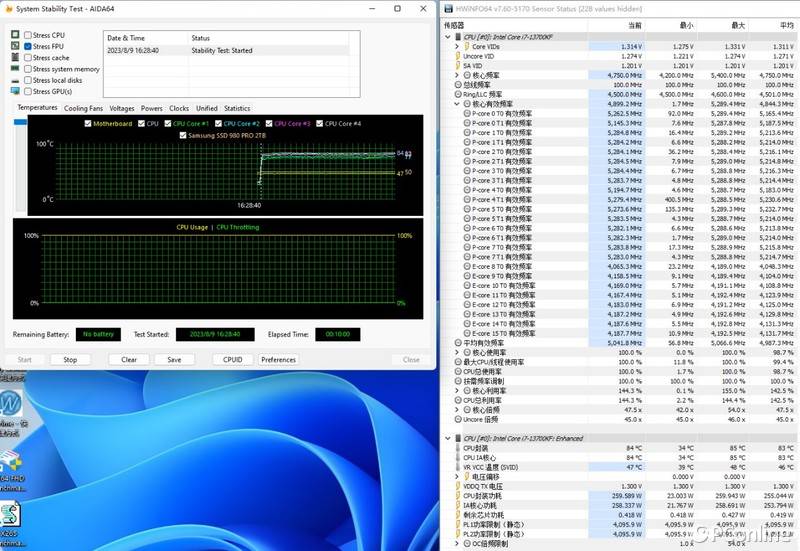This screenshot has width=800, height=551.
Task: Open the W desktop shortcut icon
Action: [10, 404]
